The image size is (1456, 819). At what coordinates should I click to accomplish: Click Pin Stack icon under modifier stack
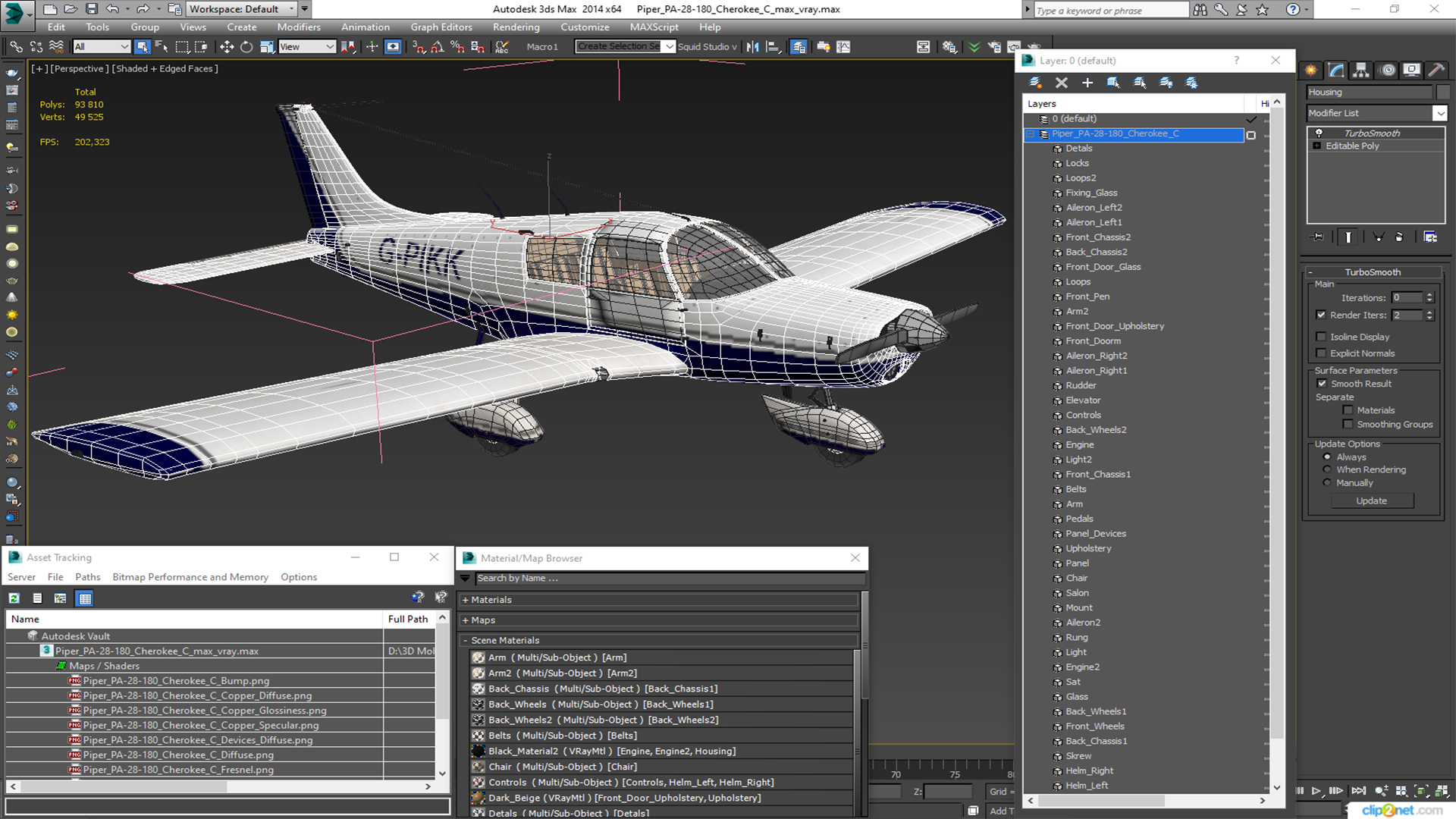(1318, 237)
